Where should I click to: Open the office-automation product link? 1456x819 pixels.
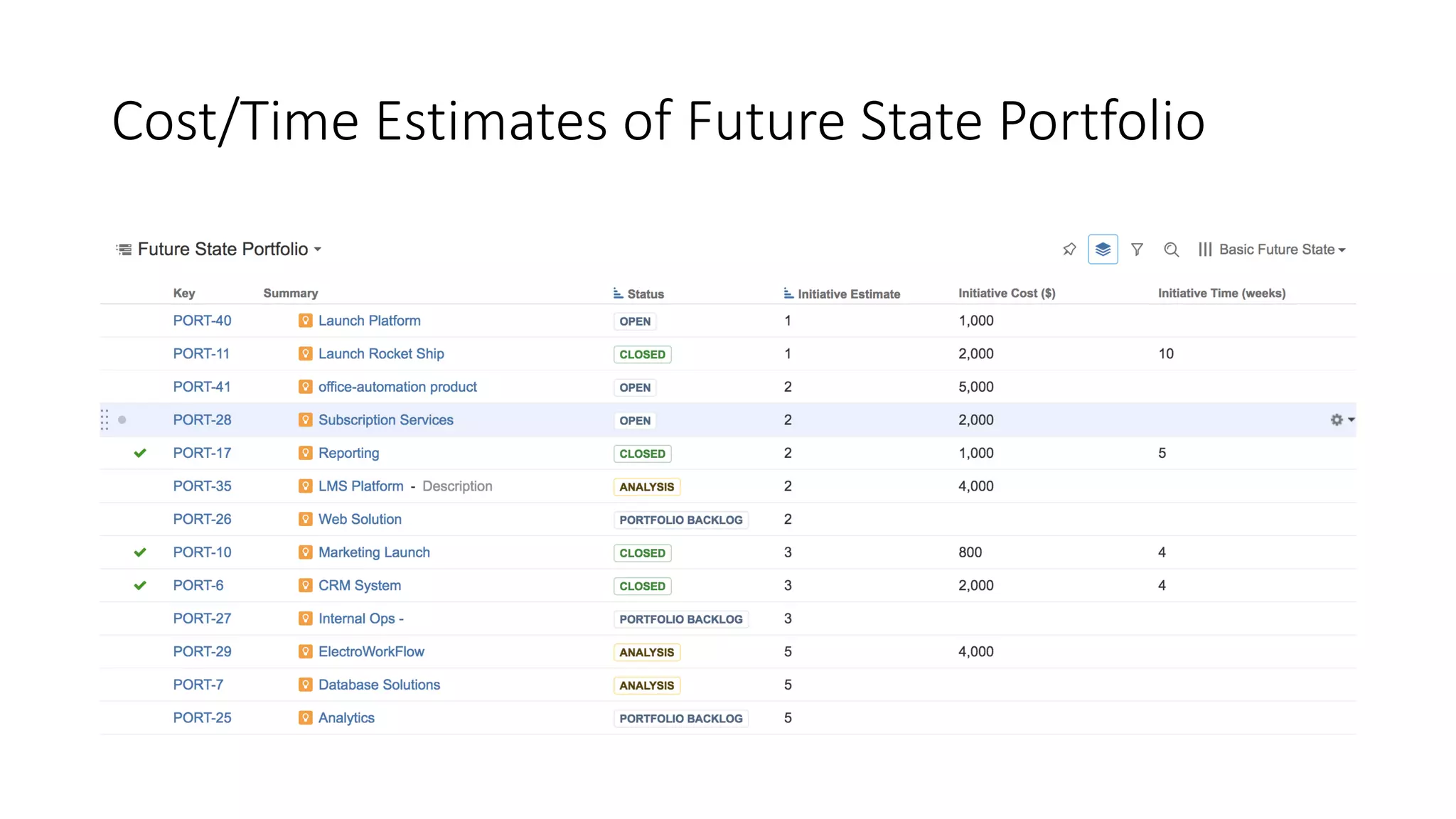(x=397, y=387)
